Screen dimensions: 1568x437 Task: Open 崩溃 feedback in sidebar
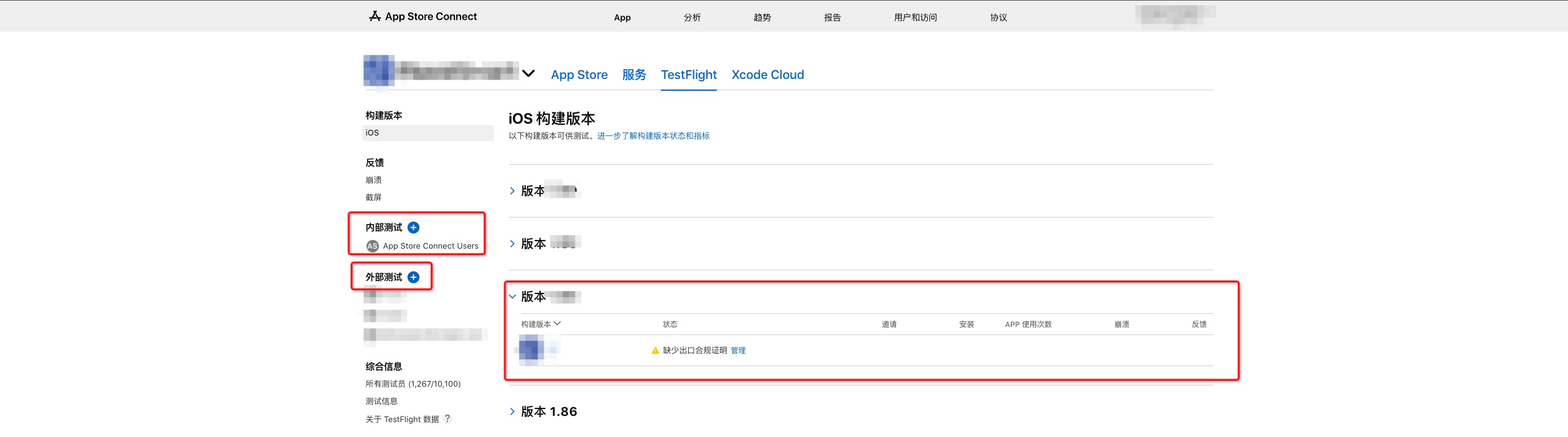tap(373, 180)
